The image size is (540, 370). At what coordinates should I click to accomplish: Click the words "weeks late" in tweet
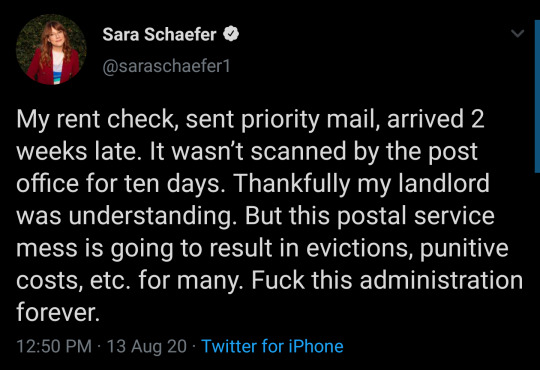[74, 151]
